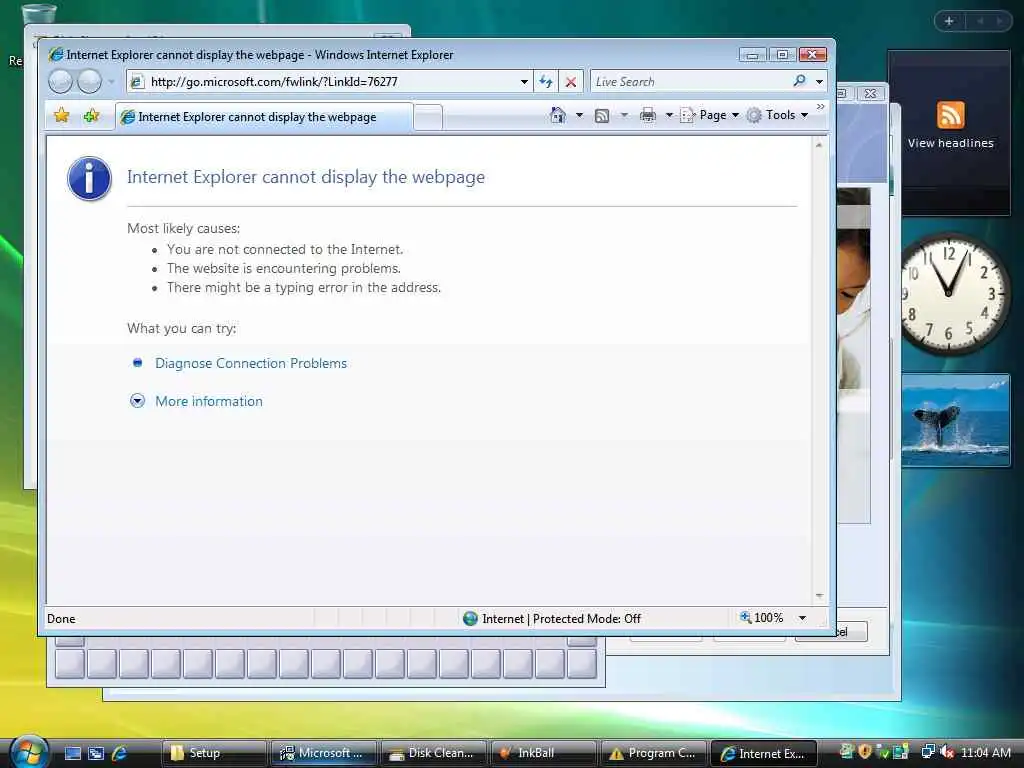Image resolution: width=1024 pixels, height=768 pixels.
Task: Click the sidebar add gadget plus button
Action: pos(949,21)
